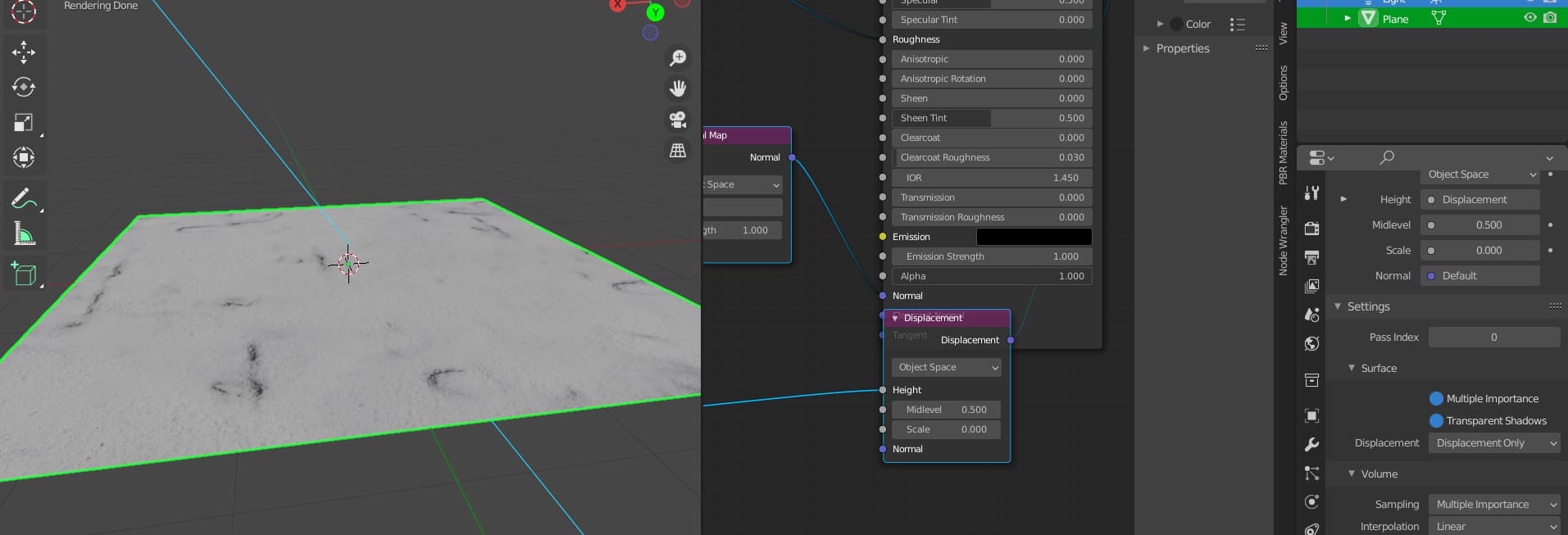
Task: Click the animate dot beside Scale property
Action: point(1550,250)
